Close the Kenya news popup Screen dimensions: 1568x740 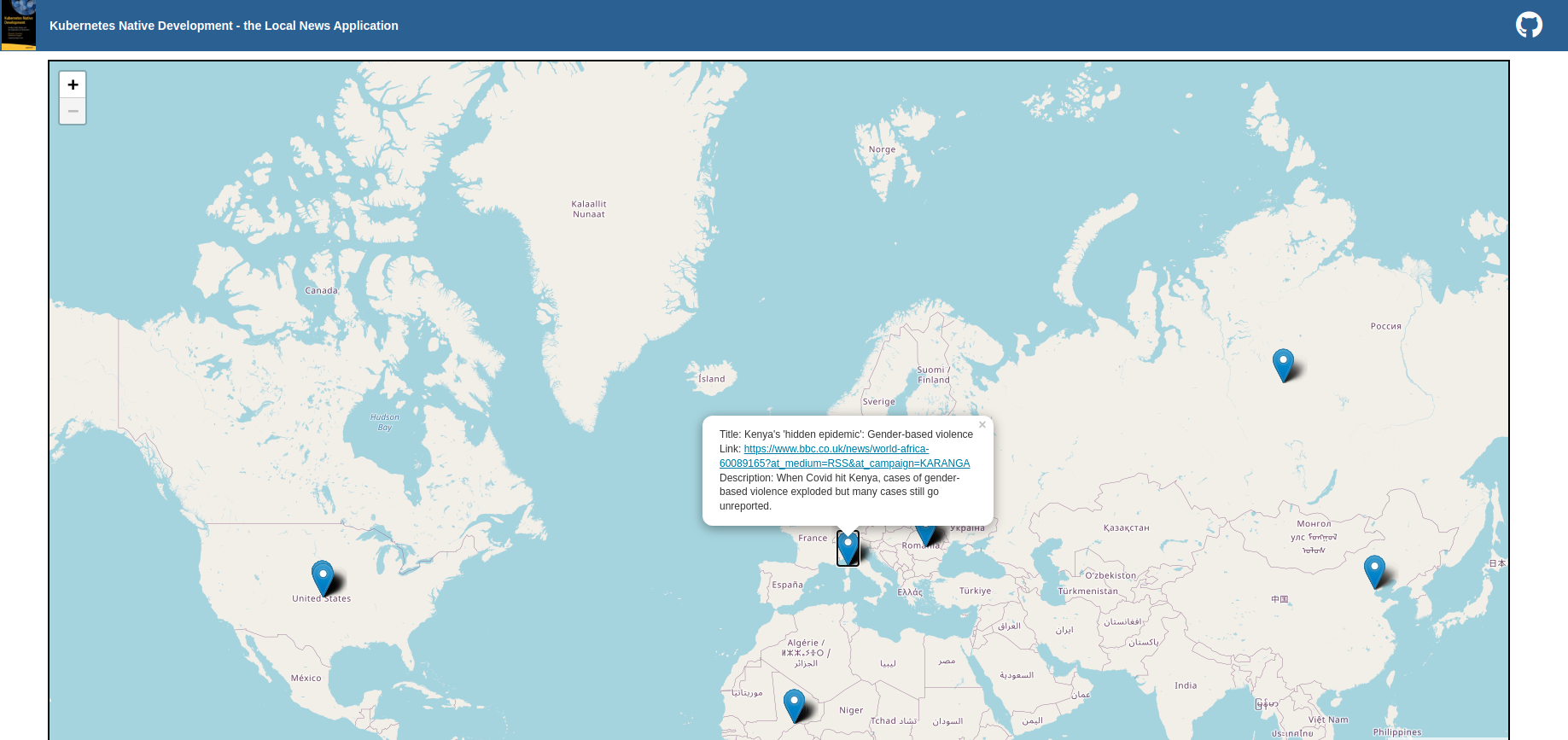tap(982, 425)
